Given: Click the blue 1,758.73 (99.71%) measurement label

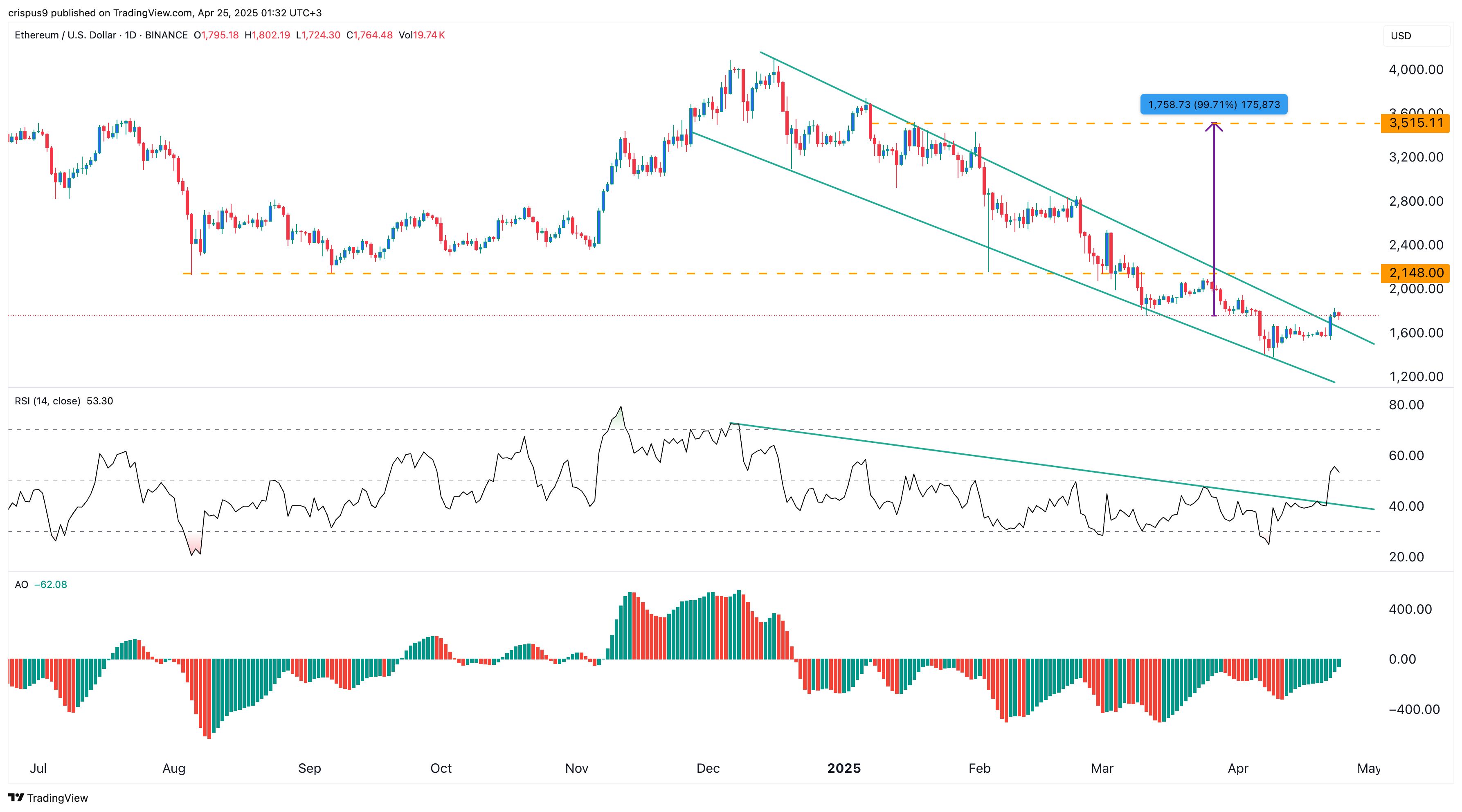Looking at the screenshot, I should [1213, 104].
